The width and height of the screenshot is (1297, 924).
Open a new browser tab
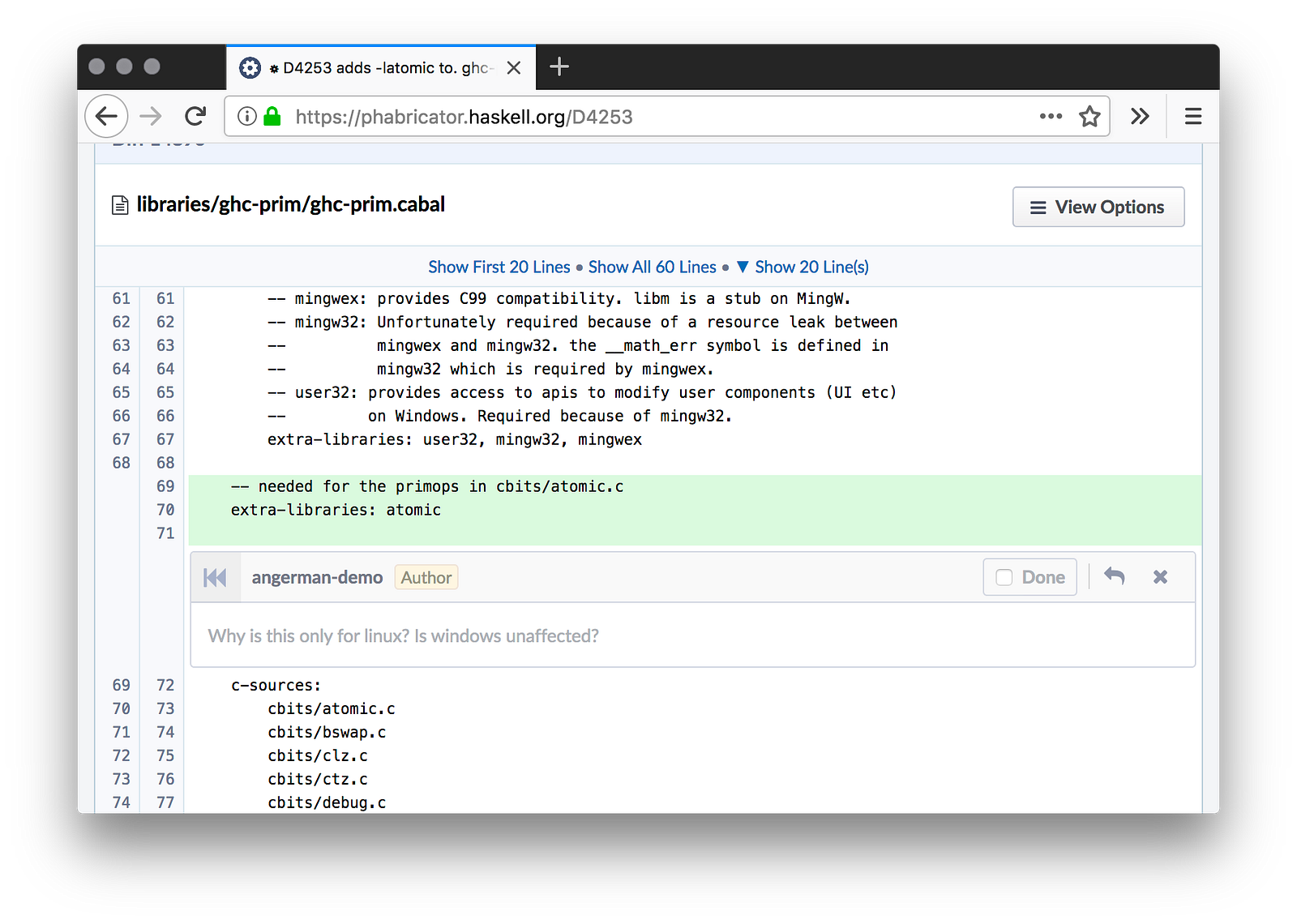point(559,67)
